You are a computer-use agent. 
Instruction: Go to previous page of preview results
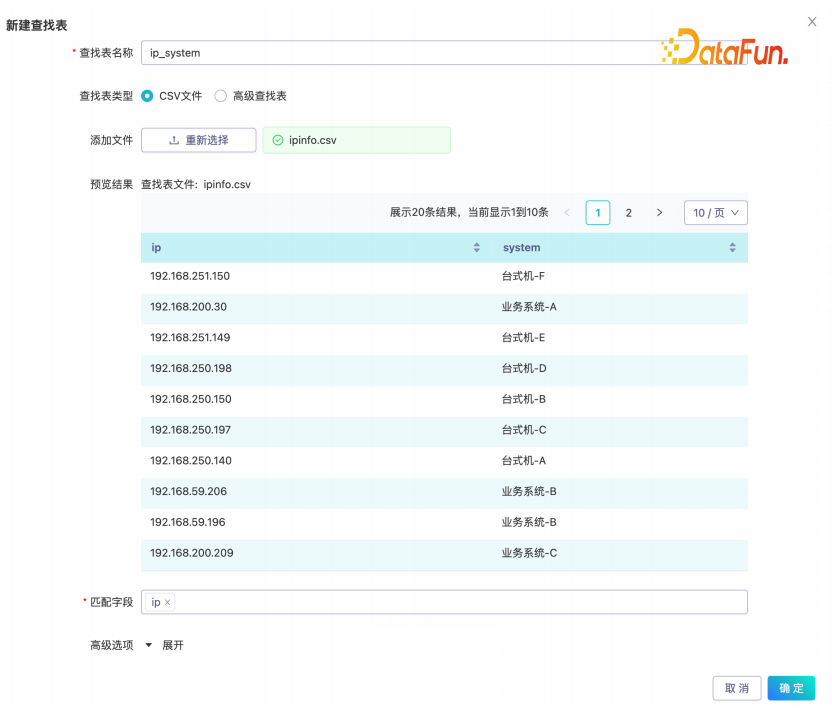tap(568, 213)
